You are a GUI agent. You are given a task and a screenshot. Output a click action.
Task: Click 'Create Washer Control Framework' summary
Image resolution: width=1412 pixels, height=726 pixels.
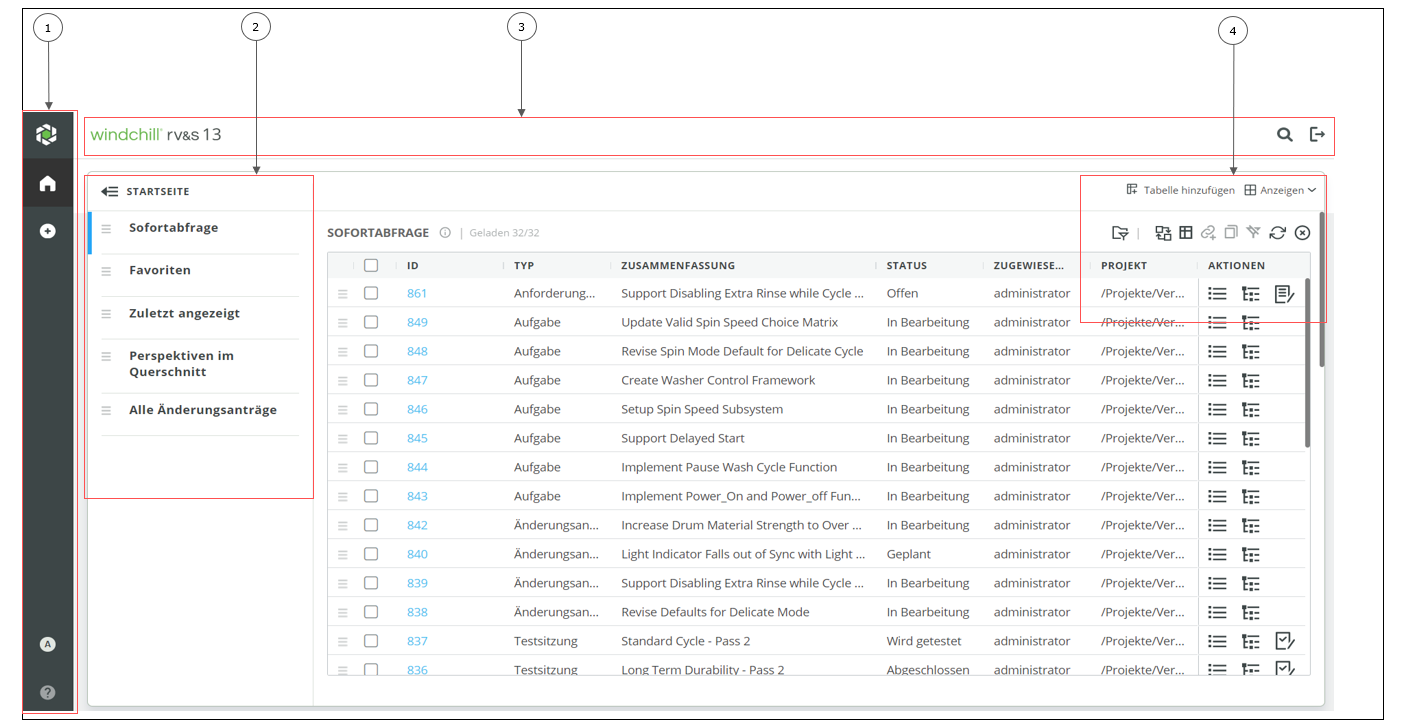pyautogui.click(x=718, y=381)
